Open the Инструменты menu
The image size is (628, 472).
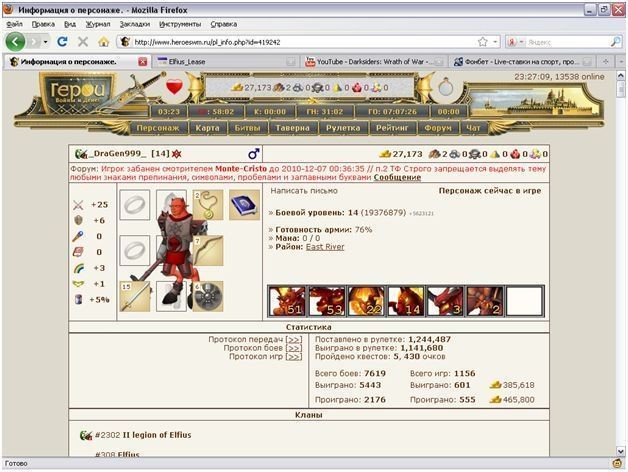(180, 24)
